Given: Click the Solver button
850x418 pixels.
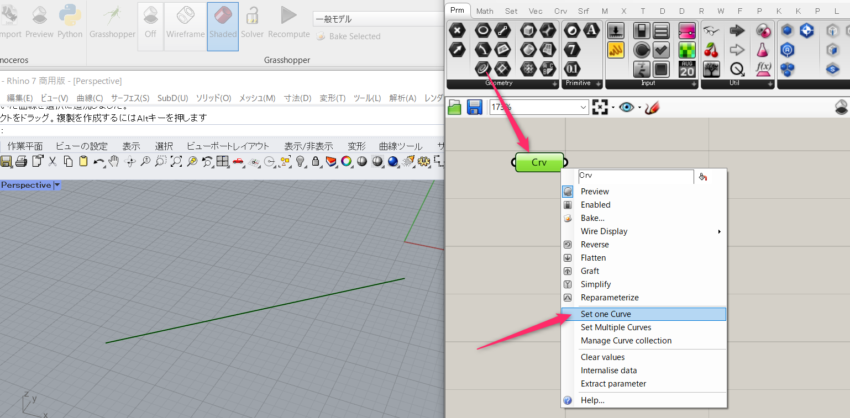Looking at the screenshot, I should 252,21.
